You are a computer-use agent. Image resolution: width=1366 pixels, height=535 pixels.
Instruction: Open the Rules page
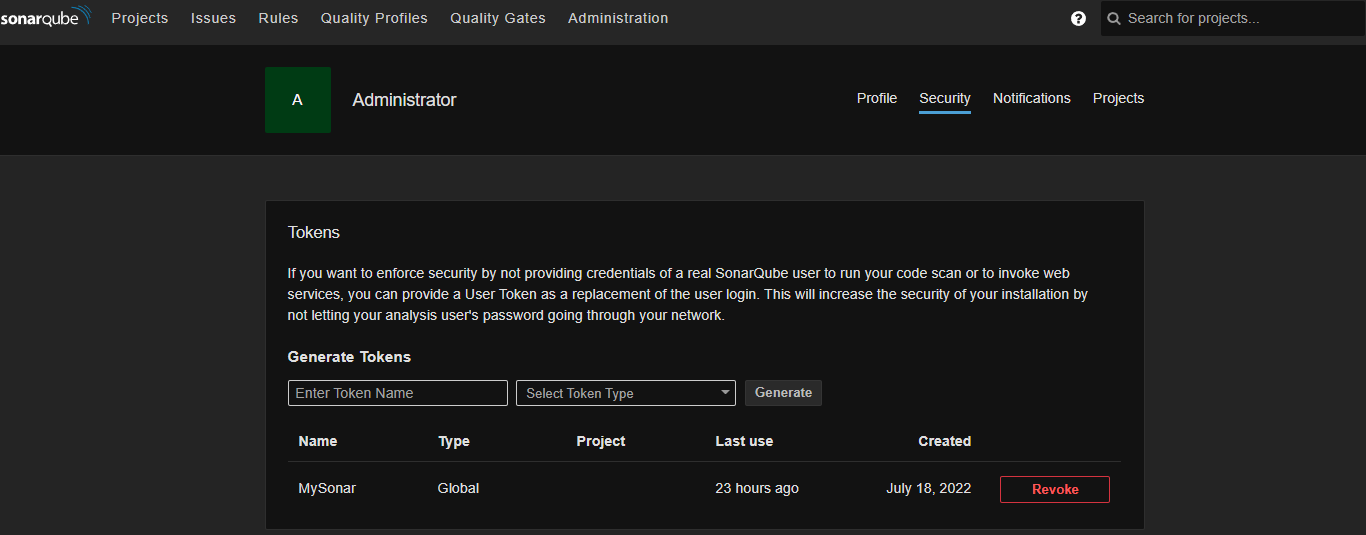278,18
